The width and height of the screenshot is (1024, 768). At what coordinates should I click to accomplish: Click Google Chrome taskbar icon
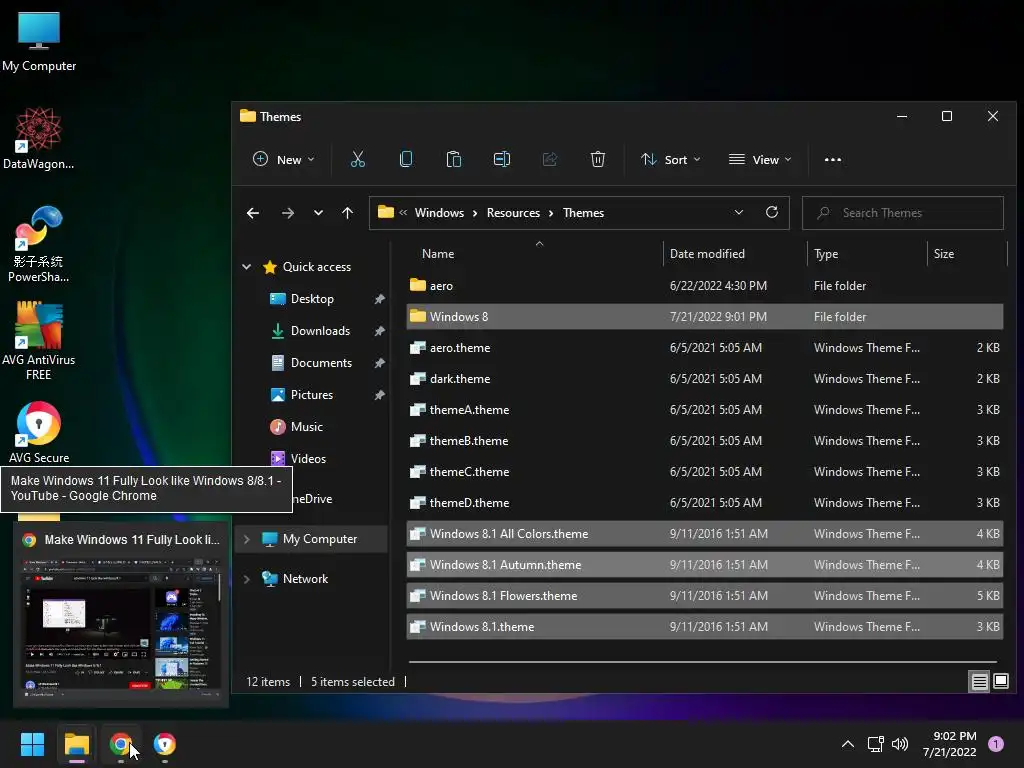121,744
